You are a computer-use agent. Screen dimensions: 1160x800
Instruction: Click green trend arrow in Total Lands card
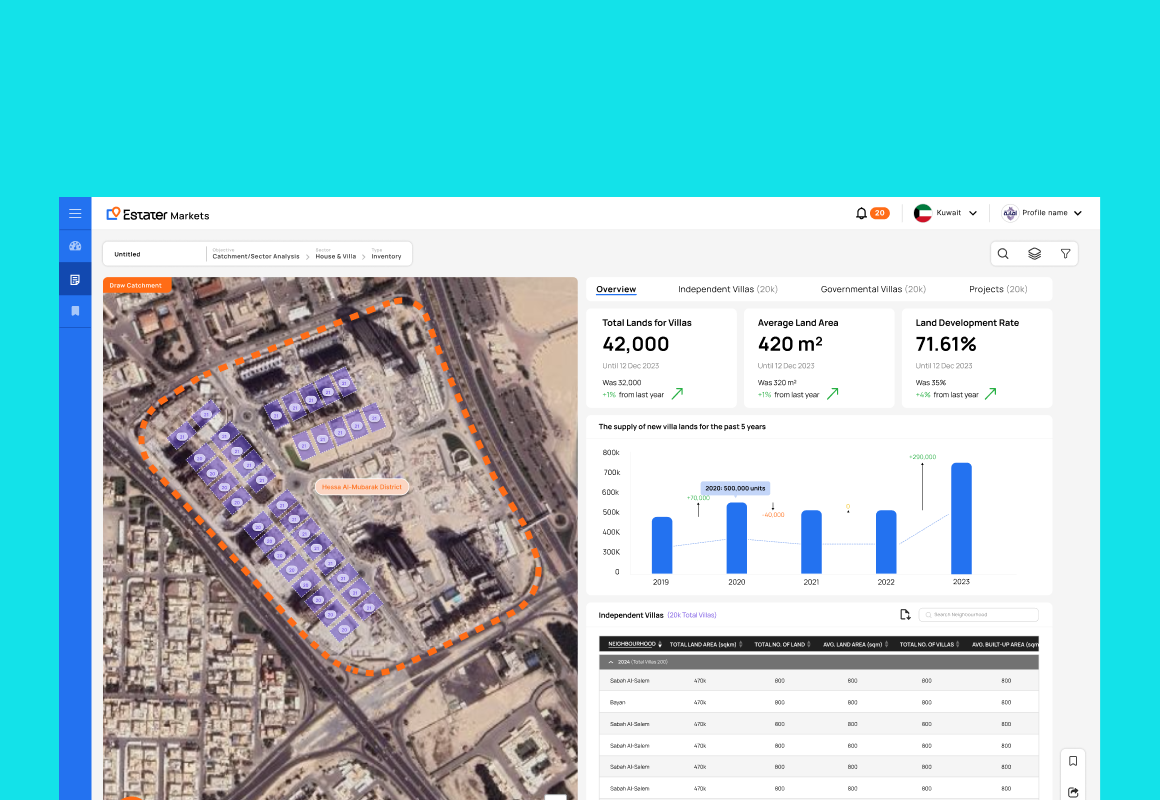pyautogui.click(x=677, y=394)
